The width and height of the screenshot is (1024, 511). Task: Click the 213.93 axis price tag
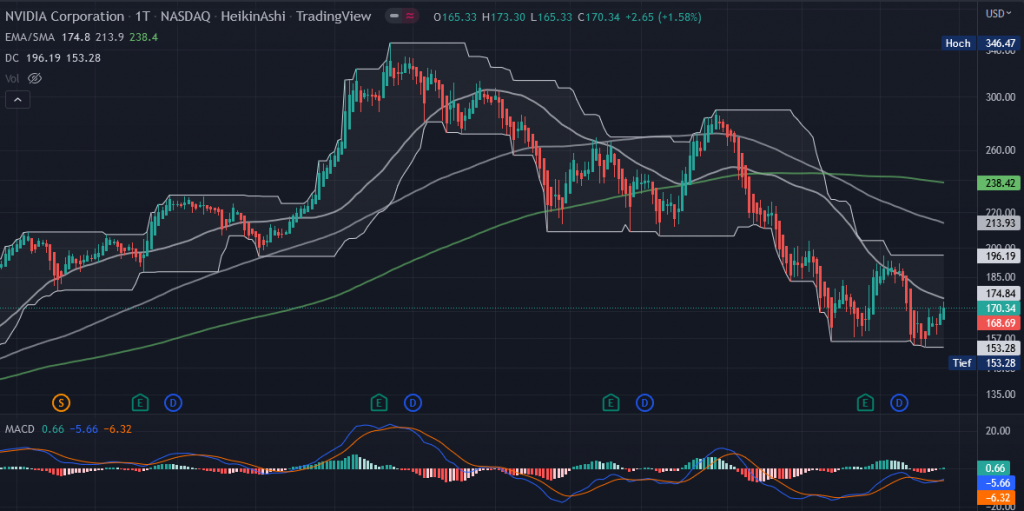coord(998,223)
